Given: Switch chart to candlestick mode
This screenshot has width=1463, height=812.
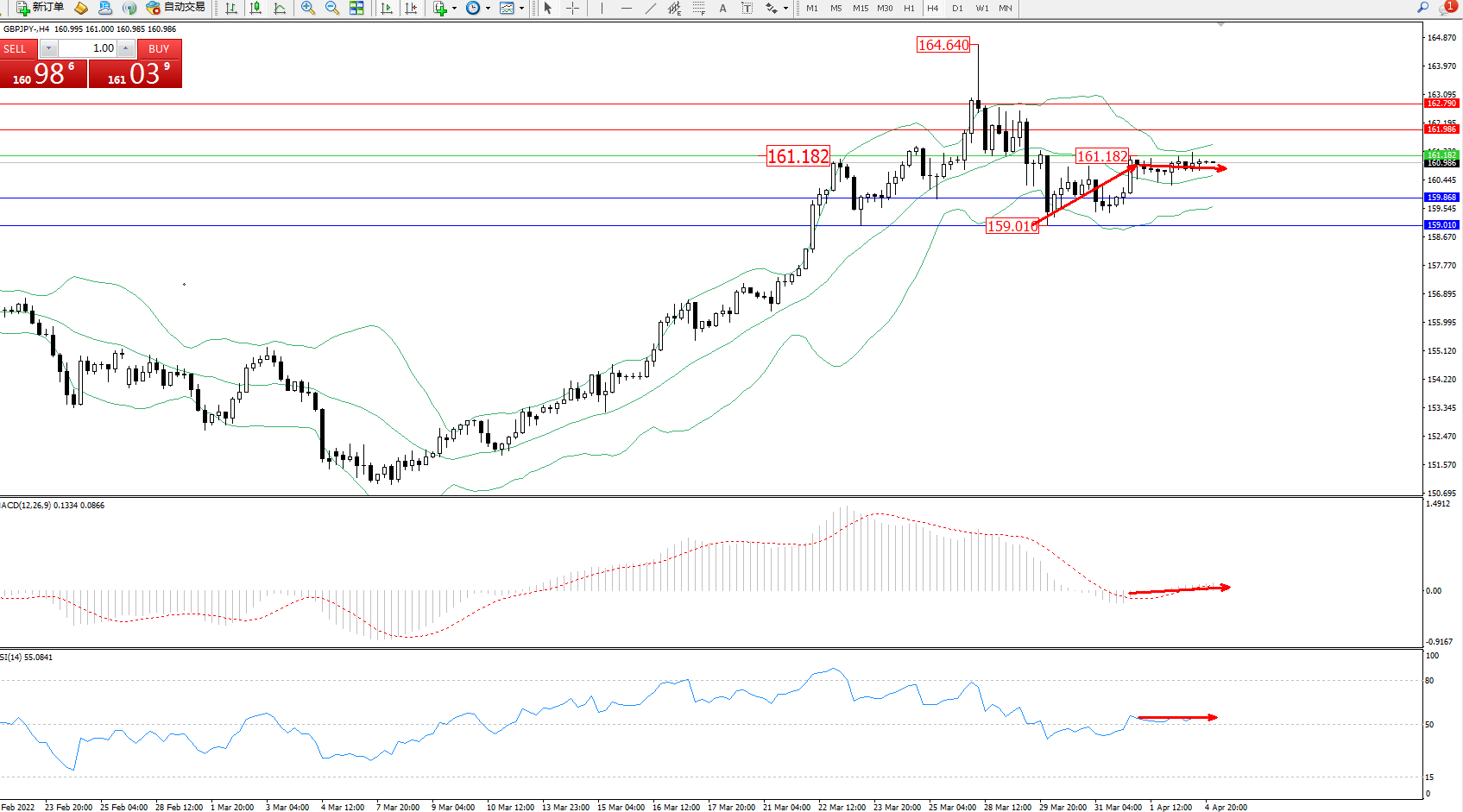Looking at the screenshot, I should pos(255,8).
